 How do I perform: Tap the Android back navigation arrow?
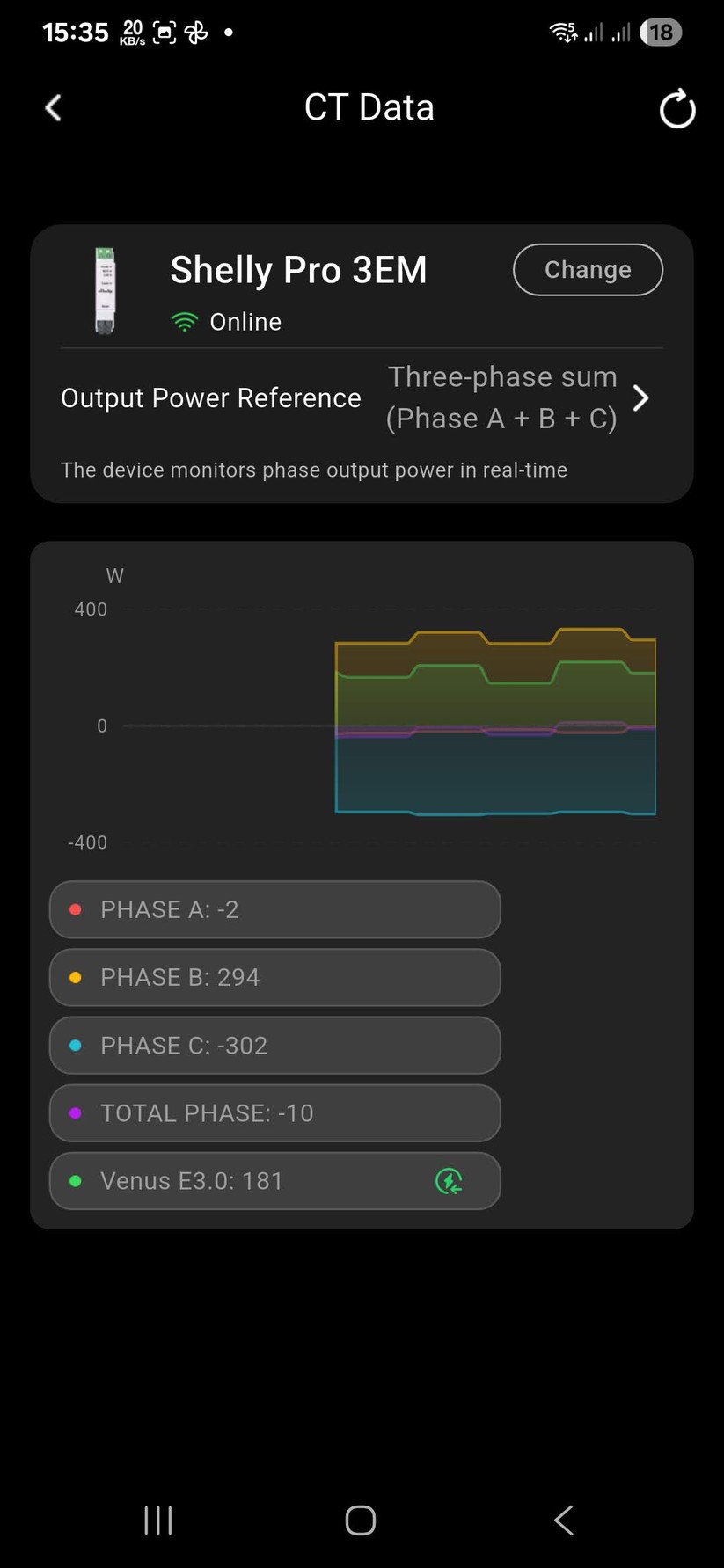pyautogui.click(x=563, y=1520)
